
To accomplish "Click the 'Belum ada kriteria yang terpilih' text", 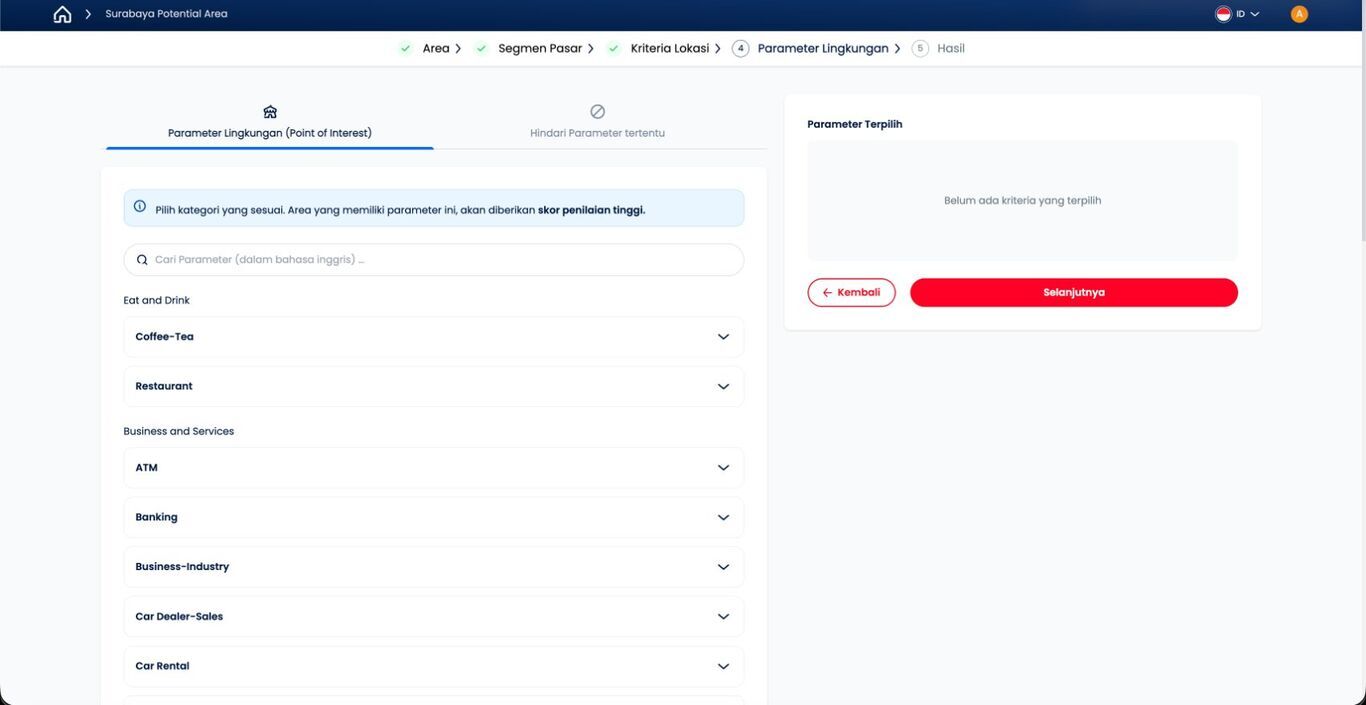I will click(x=1023, y=200).
